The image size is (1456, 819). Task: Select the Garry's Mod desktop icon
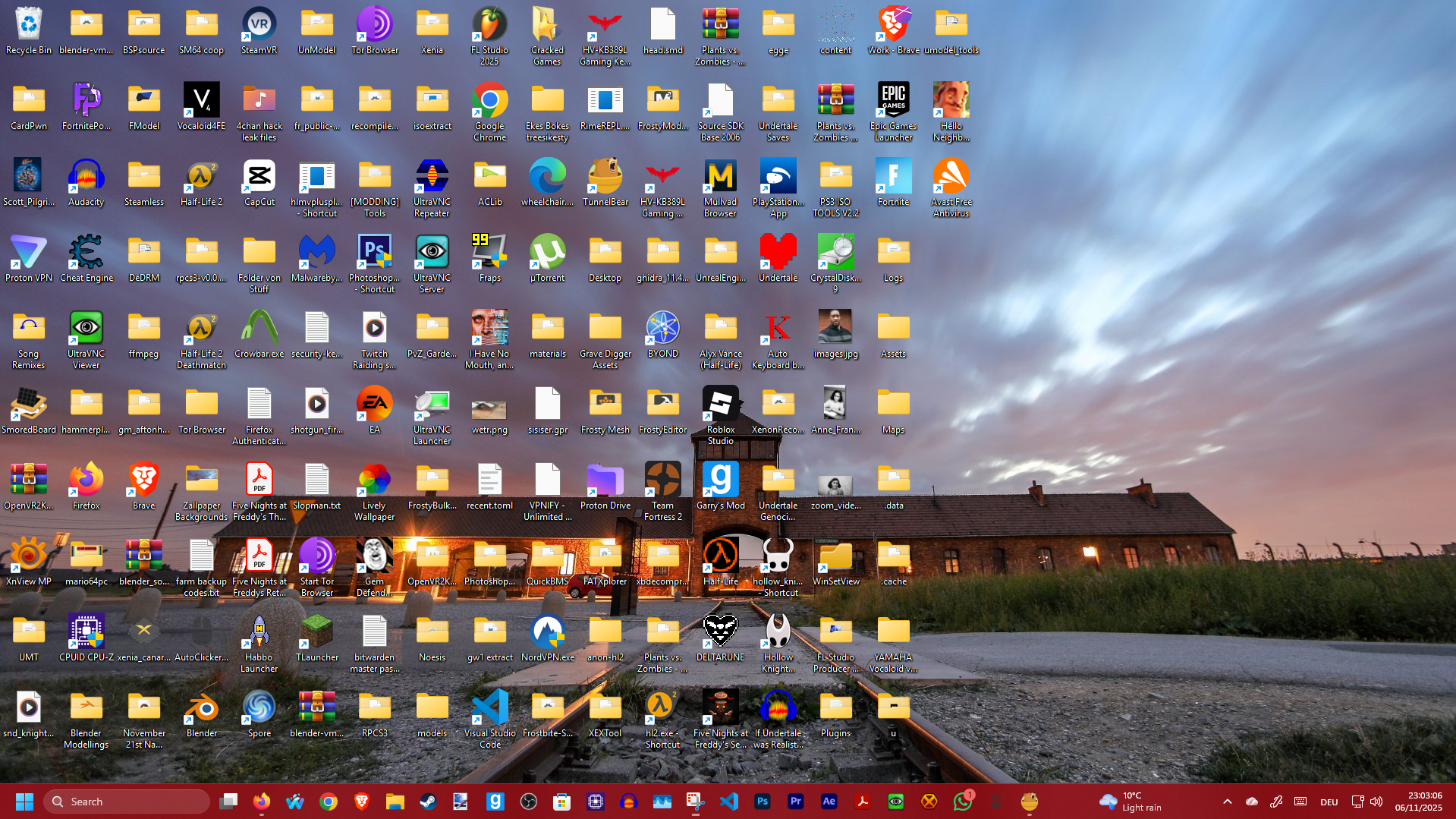720,482
